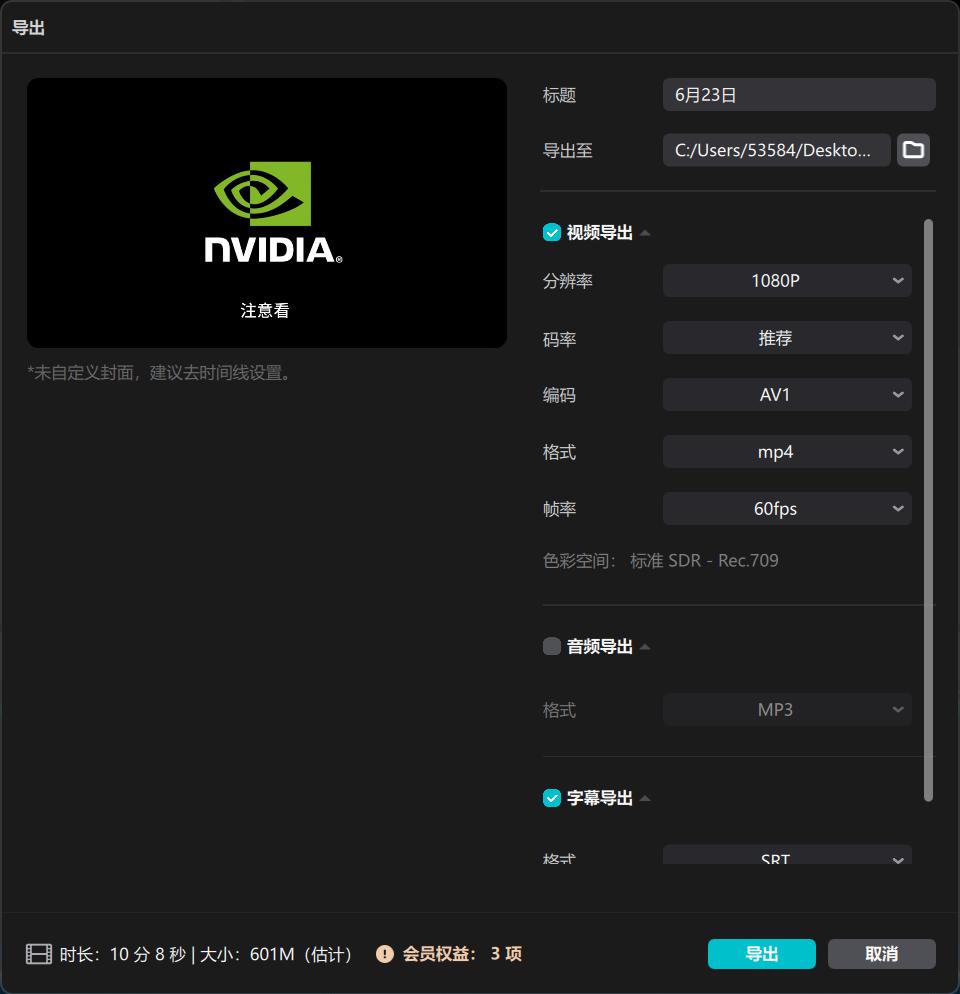Open the 格式 dropdown showing mp4

786,451
